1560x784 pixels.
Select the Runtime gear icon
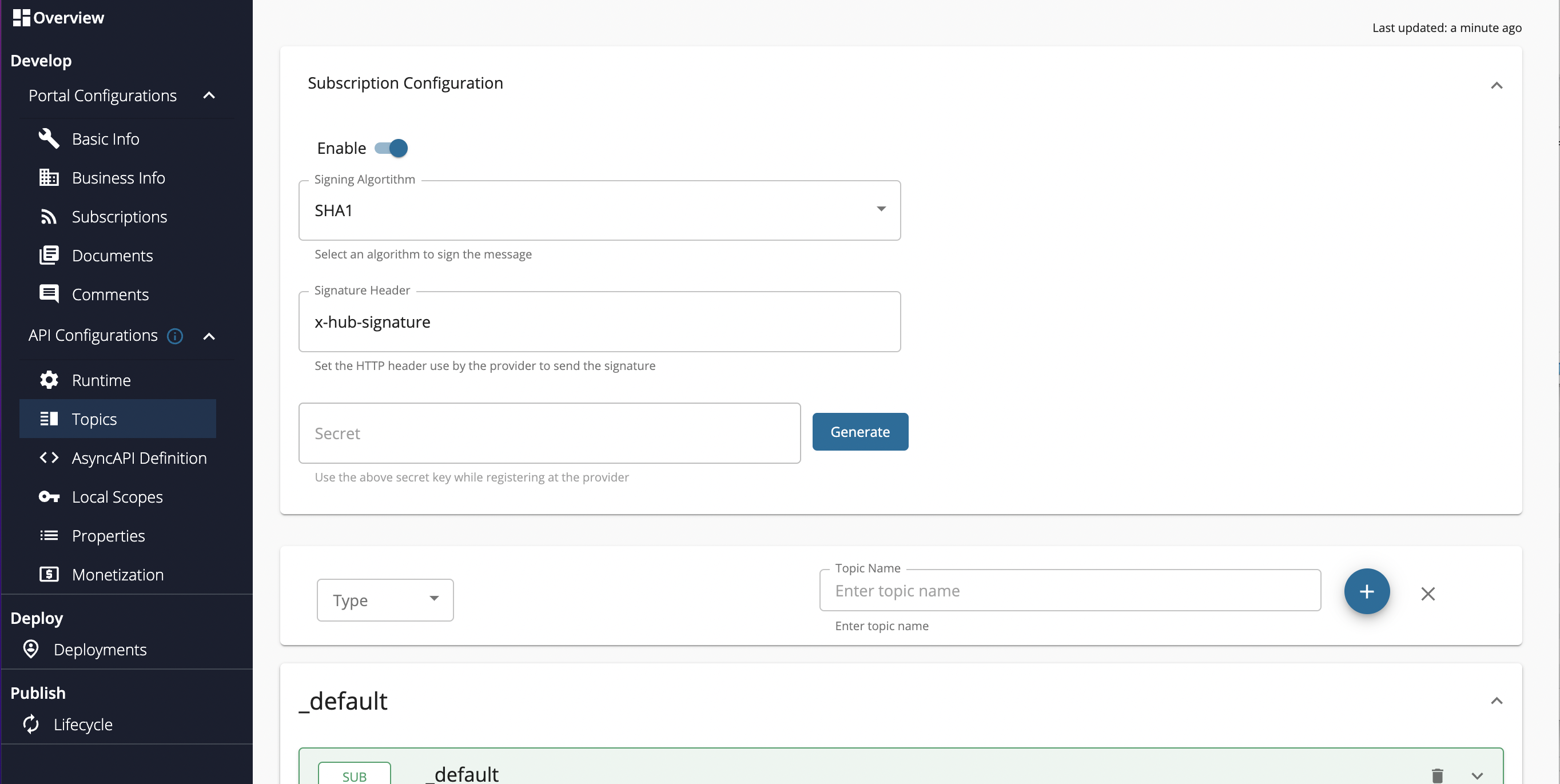coord(49,380)
